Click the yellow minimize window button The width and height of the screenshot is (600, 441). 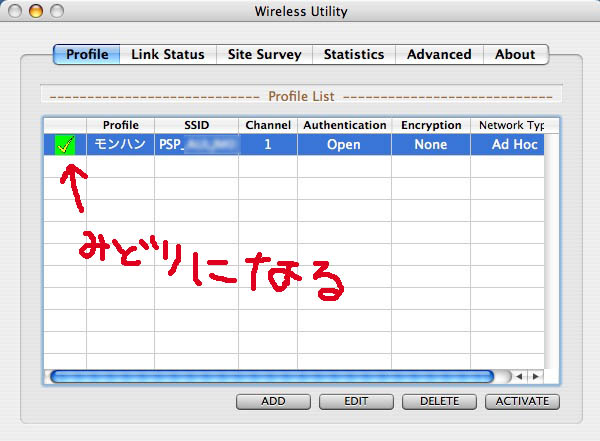[x=35, y=12]
